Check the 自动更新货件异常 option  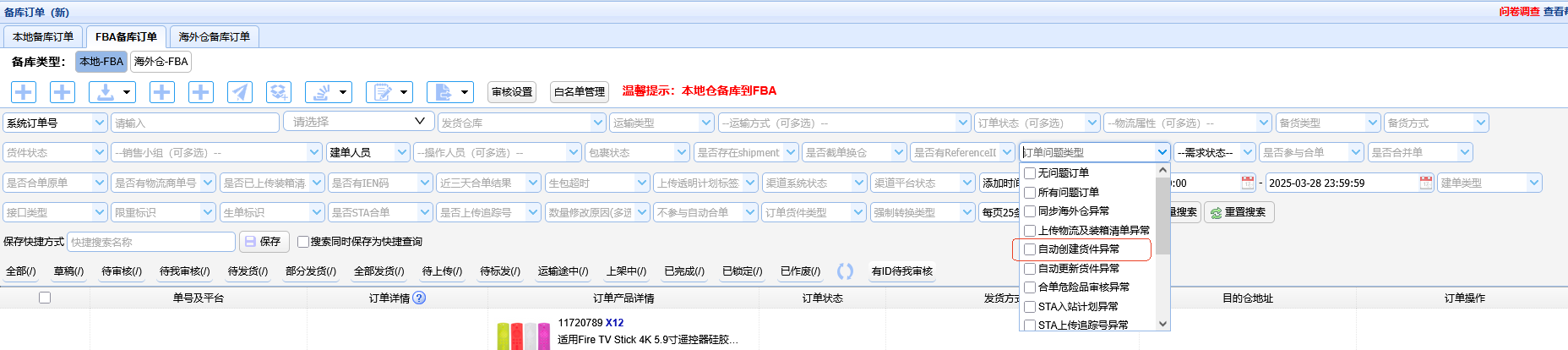point(1030,269)
